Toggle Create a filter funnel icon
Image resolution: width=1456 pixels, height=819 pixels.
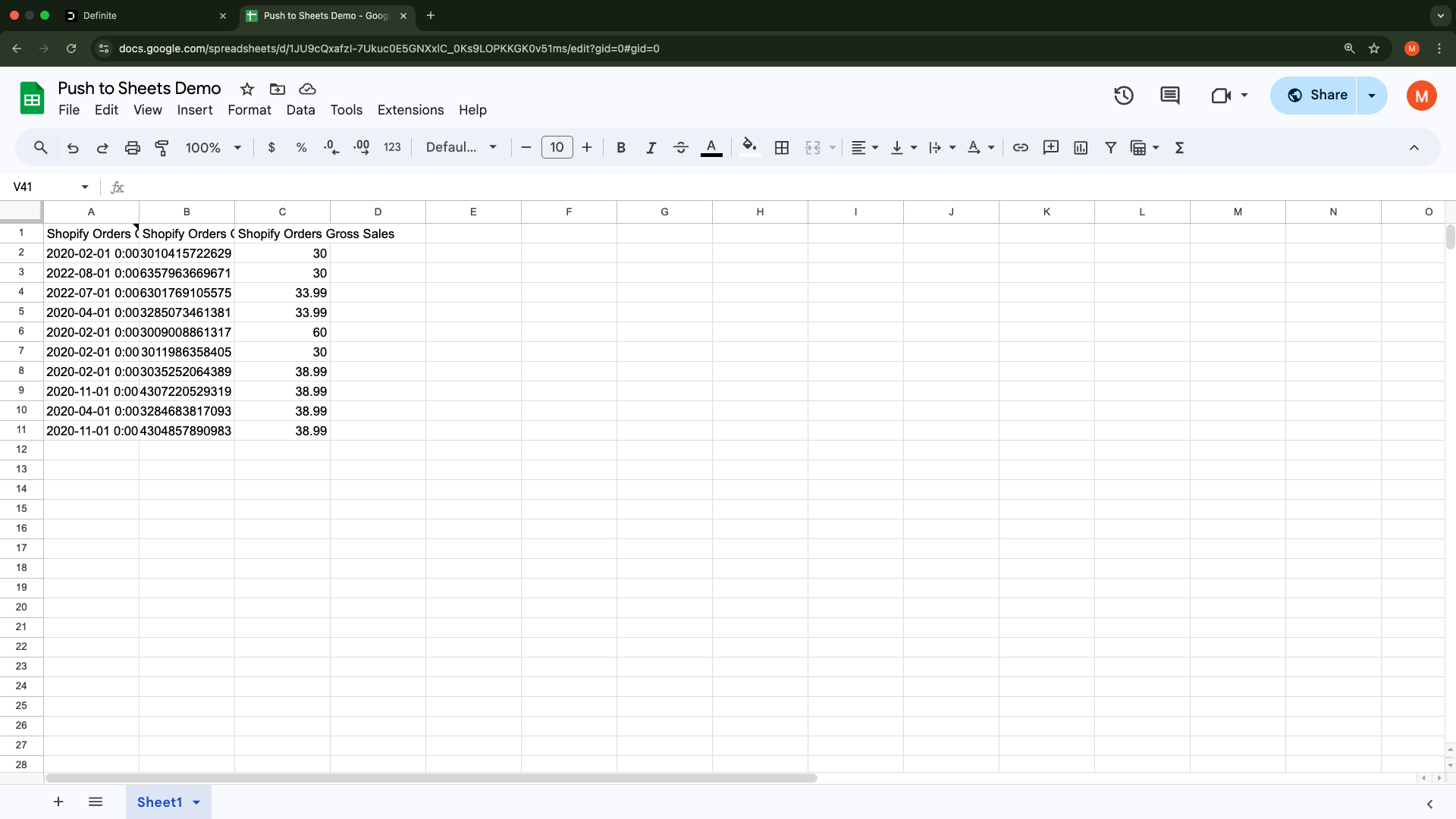tap(1111, 148)
